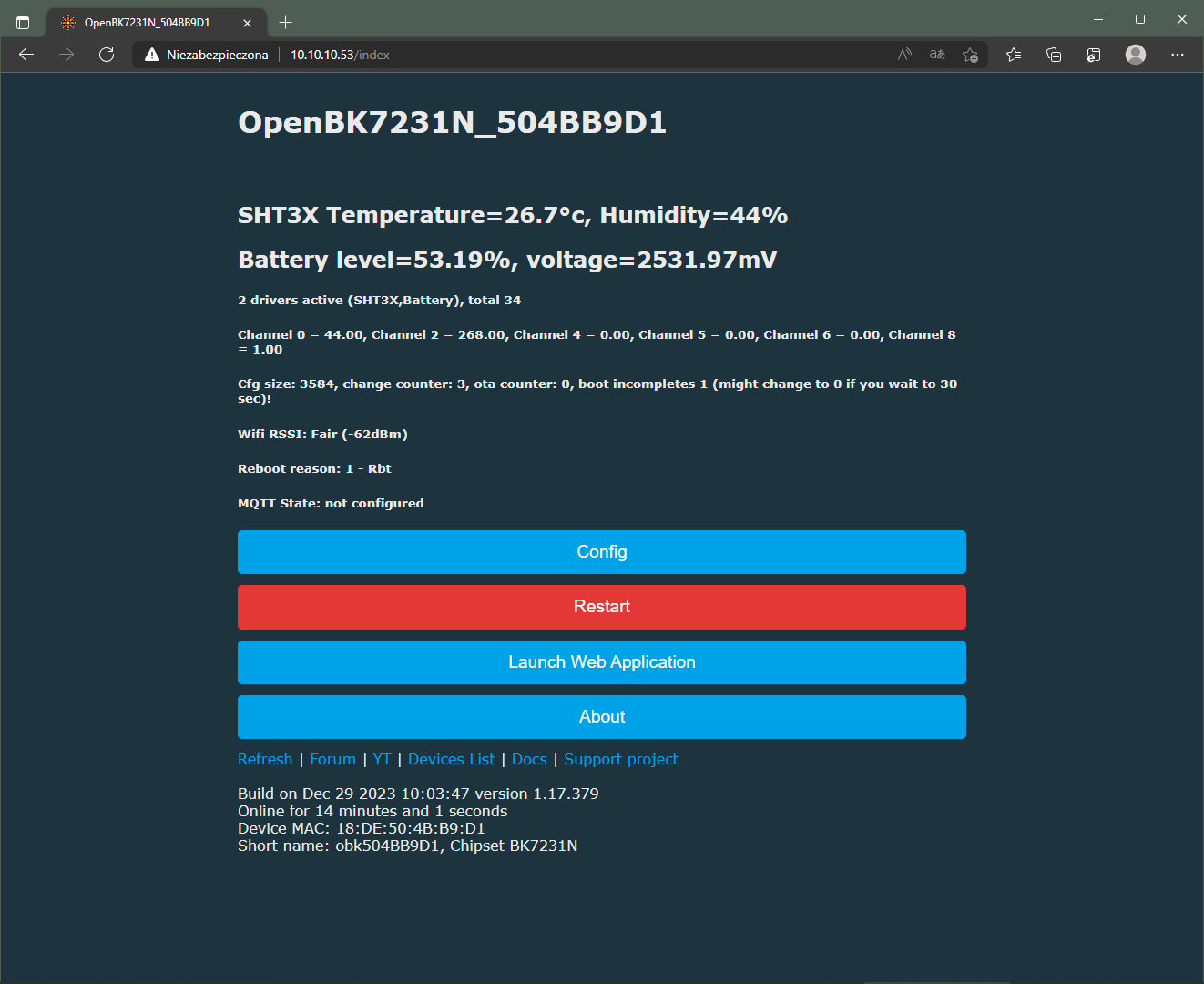Click the browser Back arrow

tap(26, 55)
